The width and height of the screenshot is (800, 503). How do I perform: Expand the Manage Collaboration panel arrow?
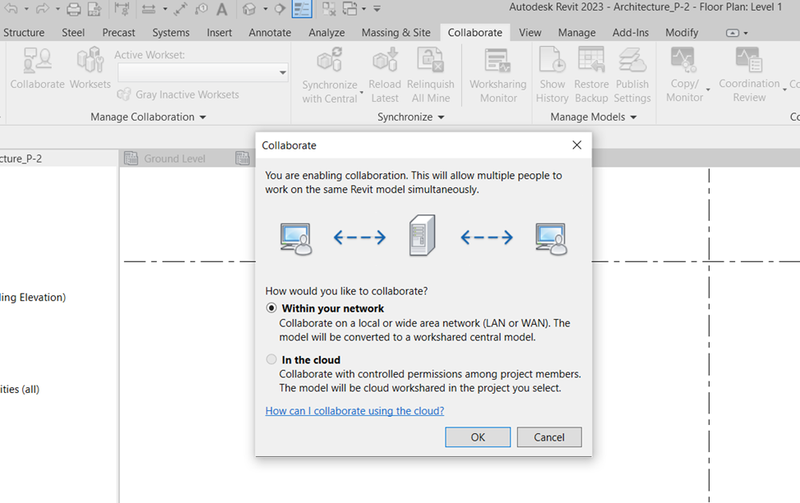click(203, 117)
